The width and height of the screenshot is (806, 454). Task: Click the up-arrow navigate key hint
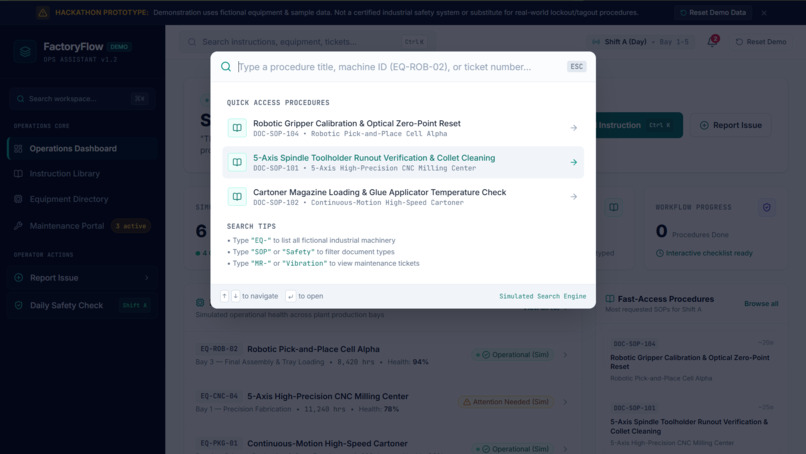224,296
